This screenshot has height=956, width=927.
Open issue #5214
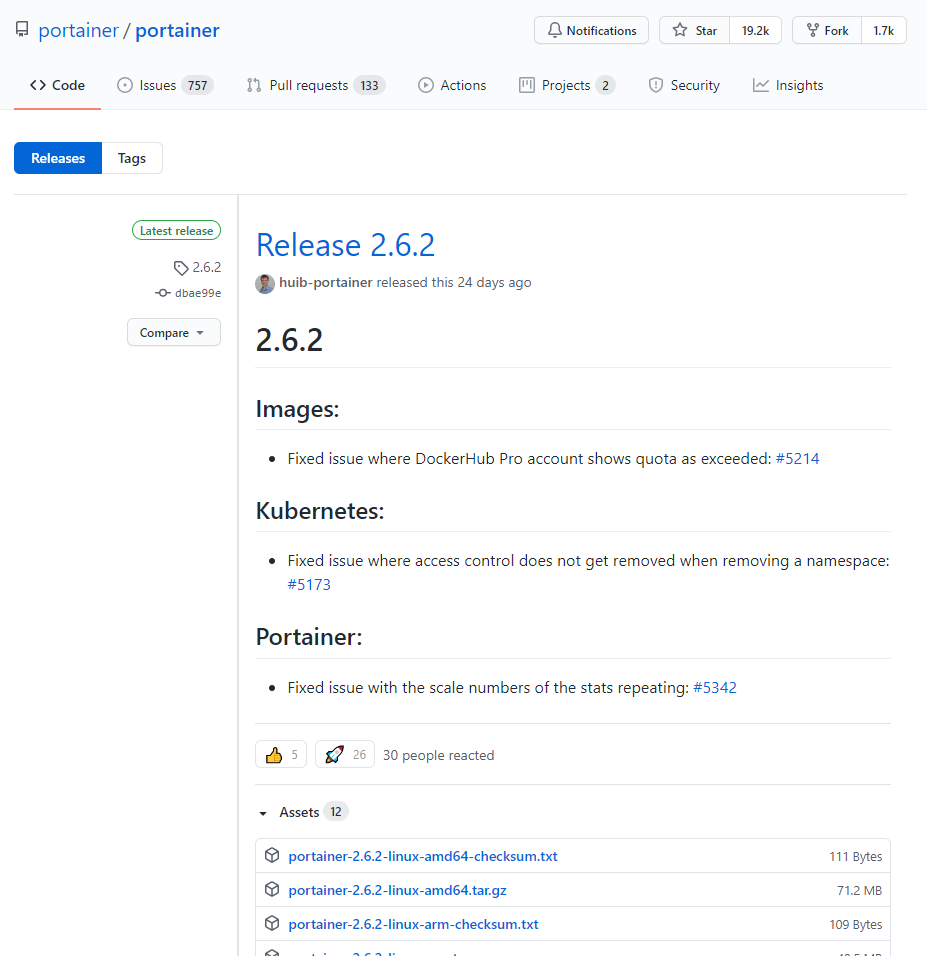coord(797,458)
